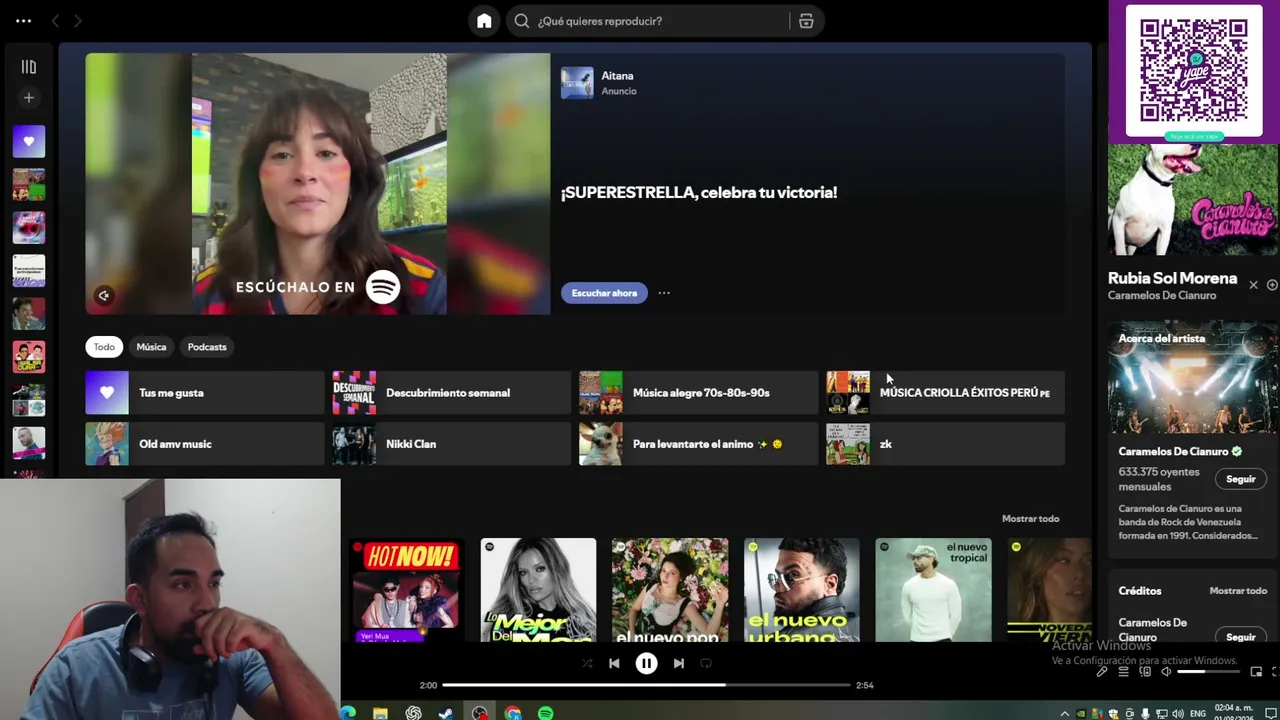Open the el nuevo urbano playlist cover
Image resolution: width=1280 pixels, height=720 pixels.
pyautogui.click(x=802, y=590)
